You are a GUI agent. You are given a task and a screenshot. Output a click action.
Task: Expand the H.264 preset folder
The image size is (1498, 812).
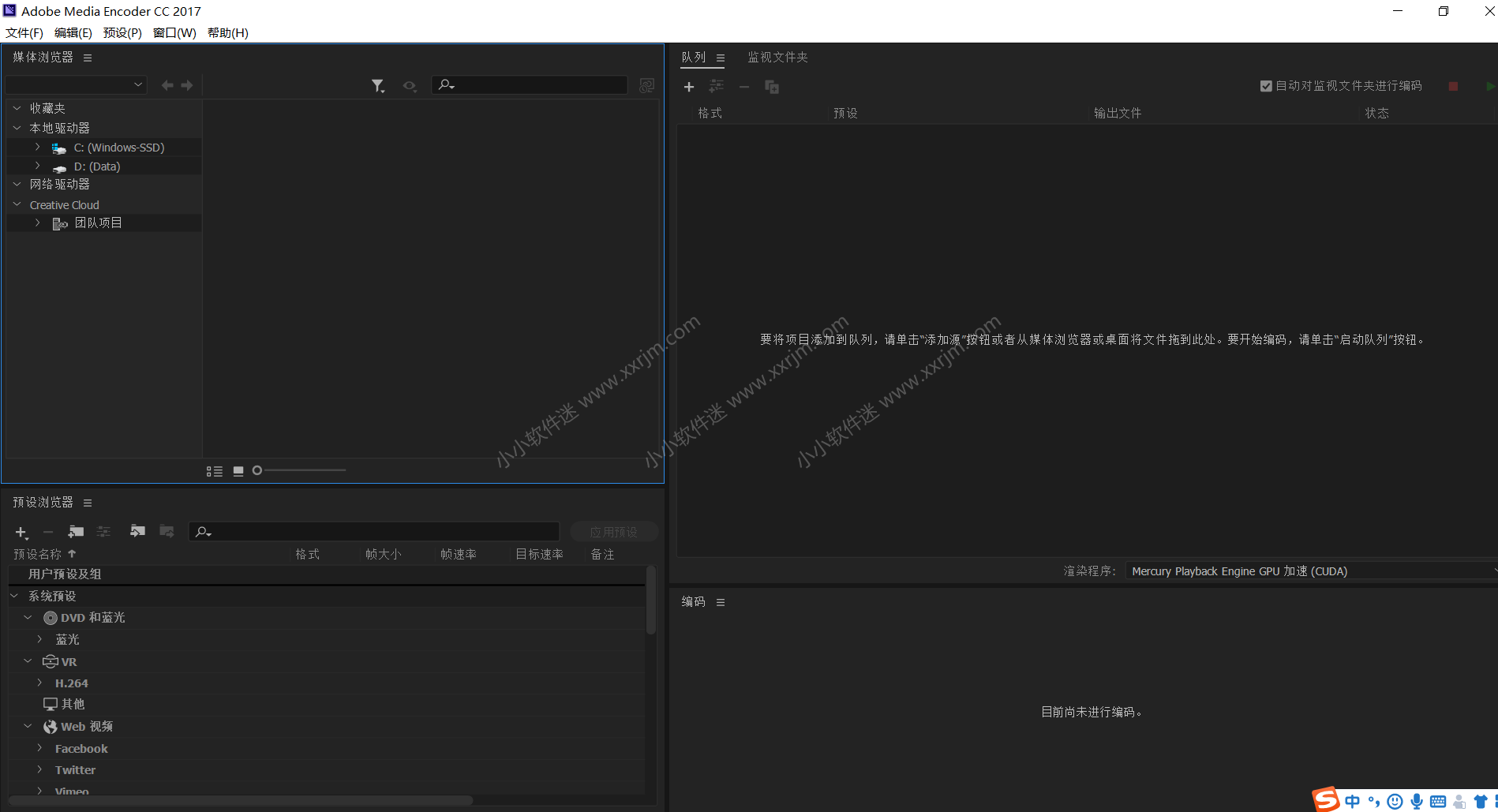(39, 683)
